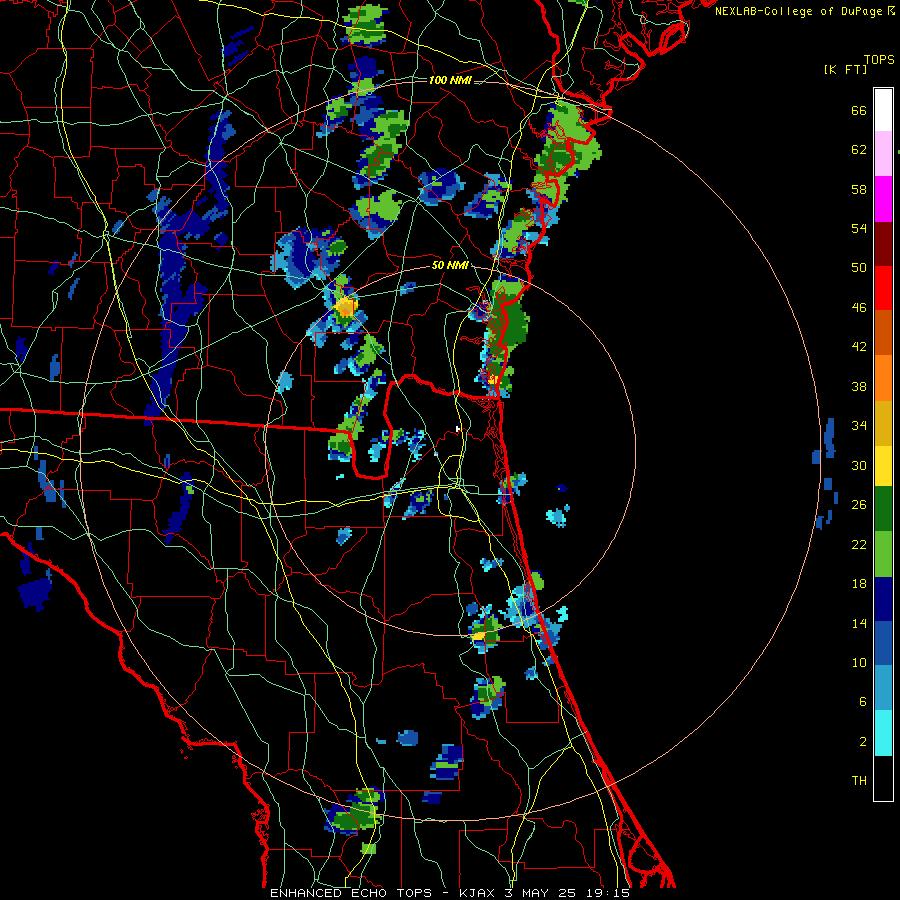Select the 42 legend value
The height and width of the screenshot is (900, 900).
coord(859,347)
